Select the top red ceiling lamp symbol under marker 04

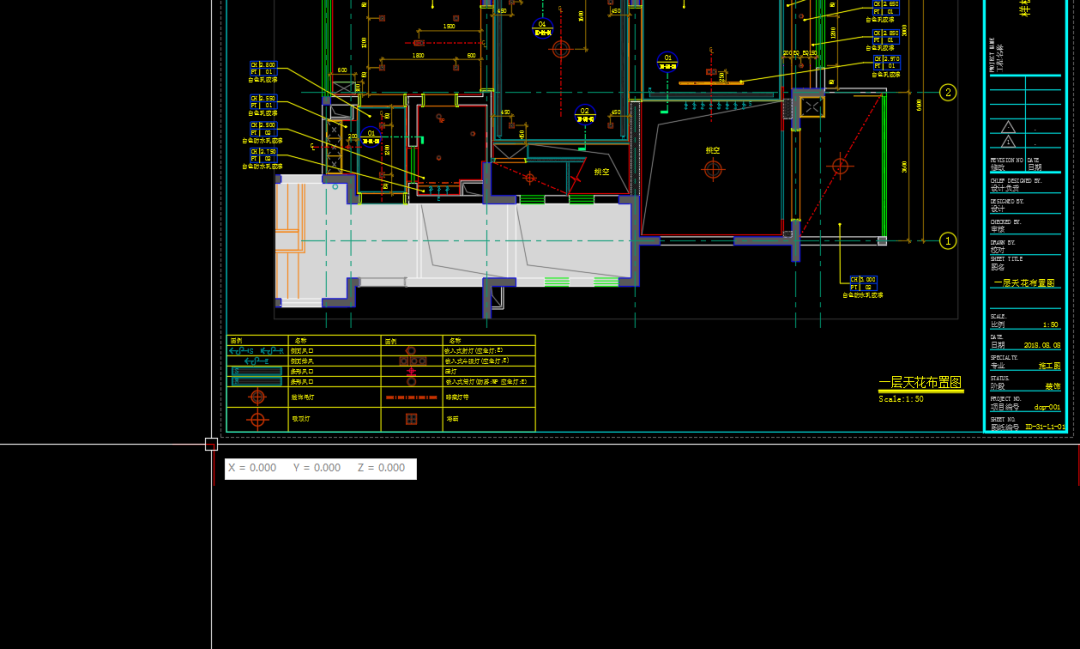(561, 49)
